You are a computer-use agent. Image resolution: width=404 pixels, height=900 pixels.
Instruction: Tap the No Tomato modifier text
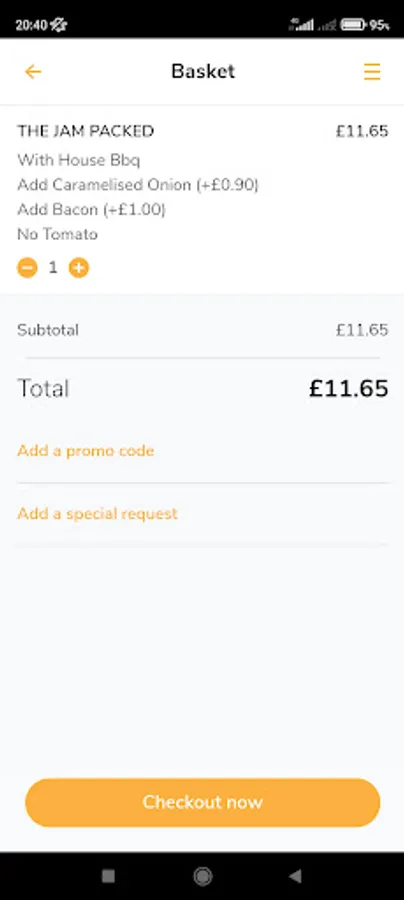(57, 234)
